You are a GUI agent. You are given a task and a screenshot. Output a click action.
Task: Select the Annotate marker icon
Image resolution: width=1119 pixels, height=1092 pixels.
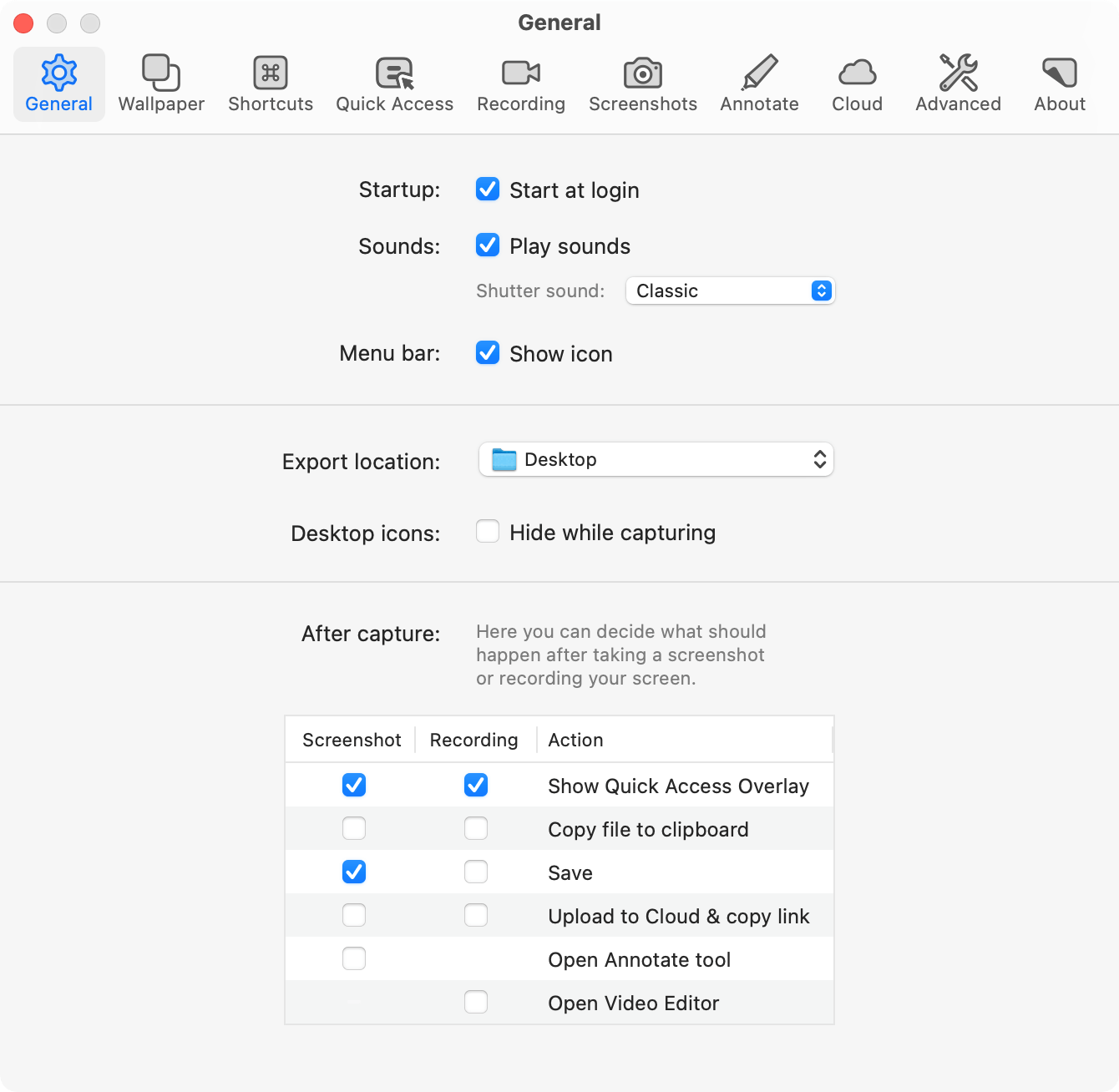759,73
